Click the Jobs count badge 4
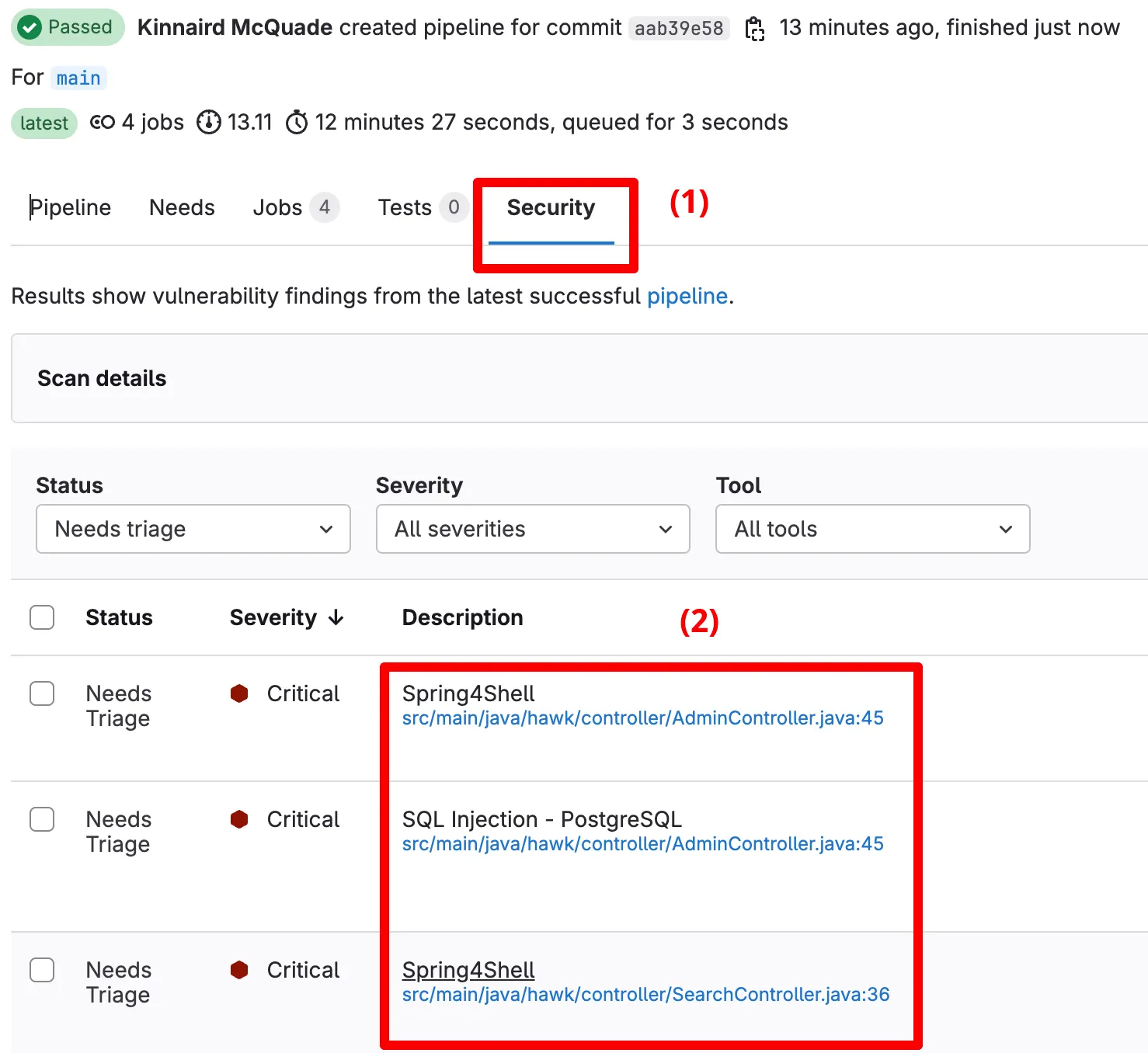The image size is (1148, 1053). point(325,207)
